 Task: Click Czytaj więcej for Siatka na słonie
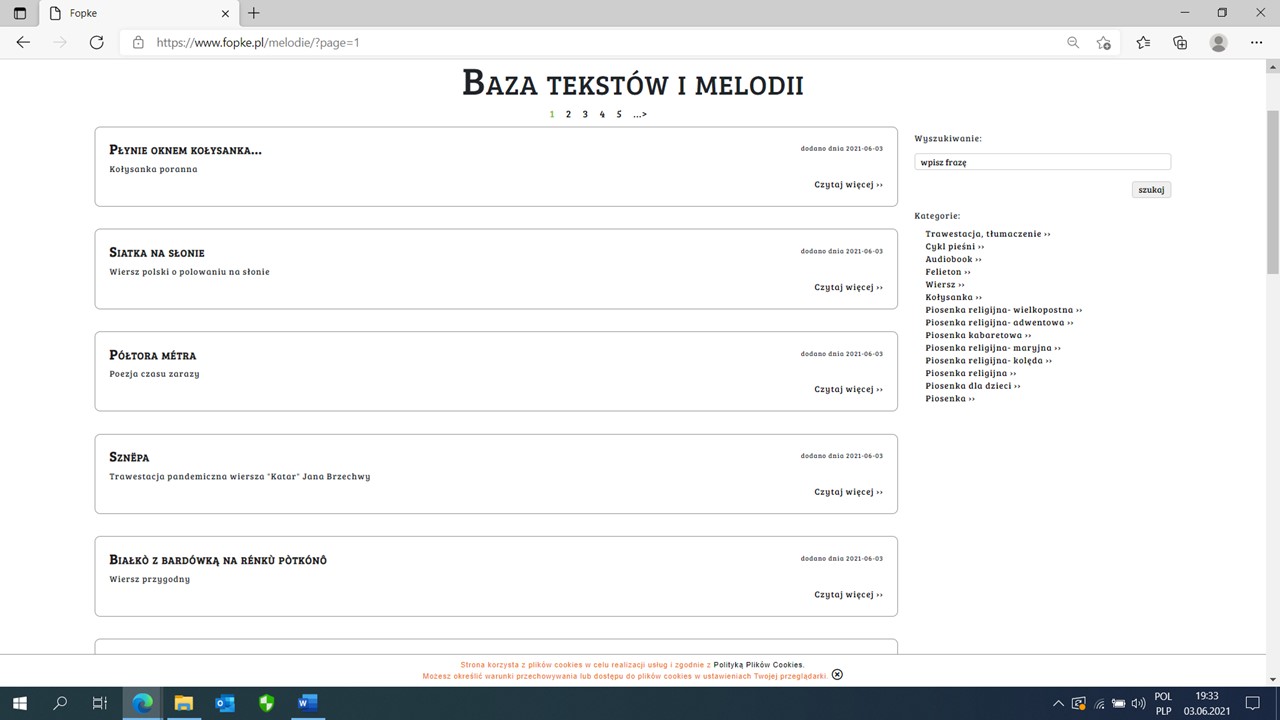click(848, 287)
